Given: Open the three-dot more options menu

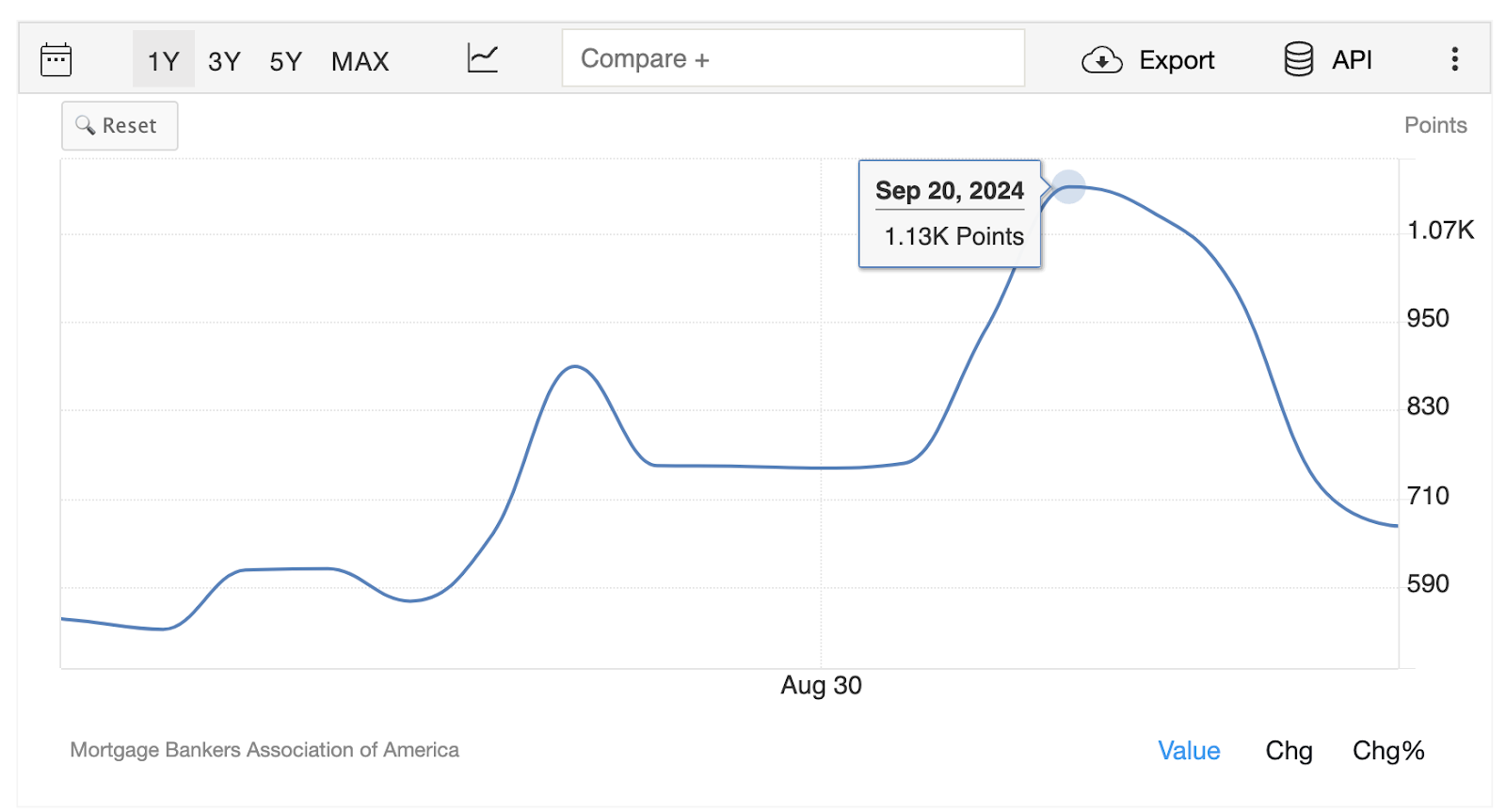Looking at the screenshot, I should [1454, 59].
